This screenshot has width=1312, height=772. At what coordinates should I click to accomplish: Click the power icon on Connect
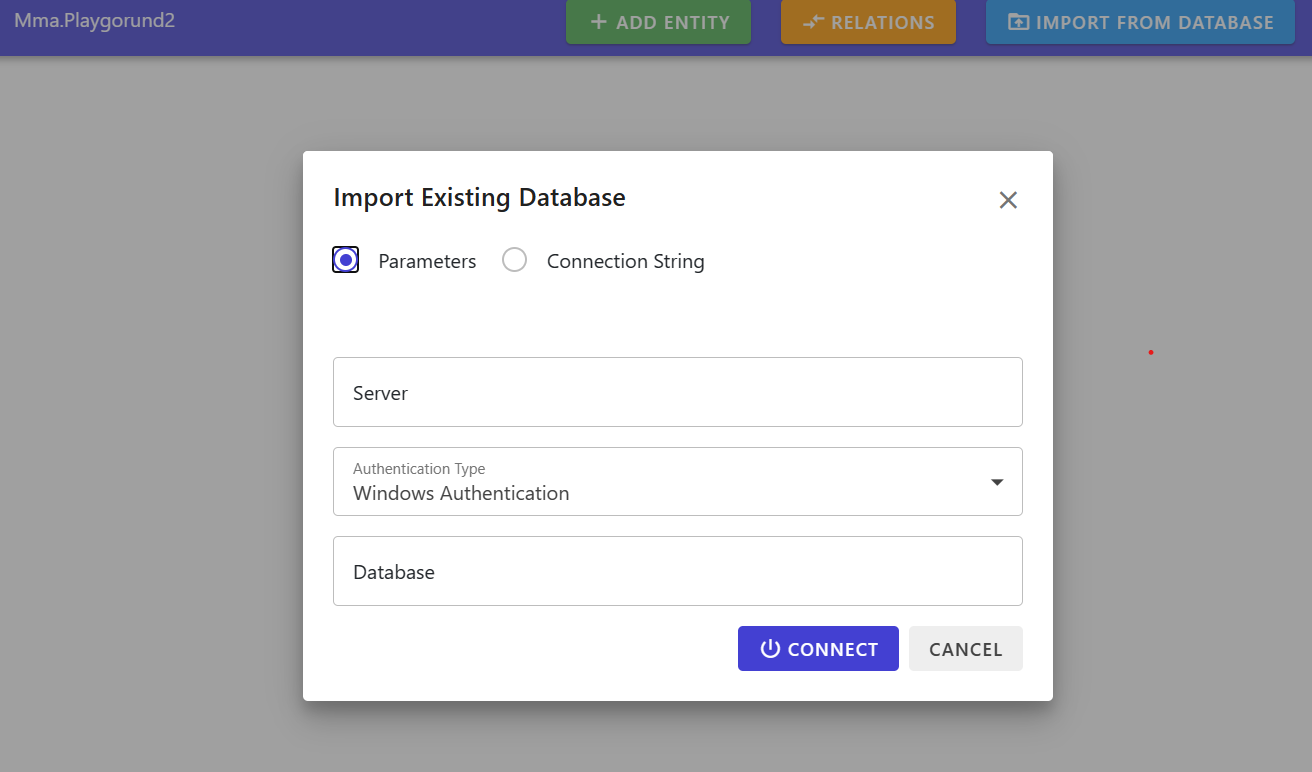coord(769,649)
